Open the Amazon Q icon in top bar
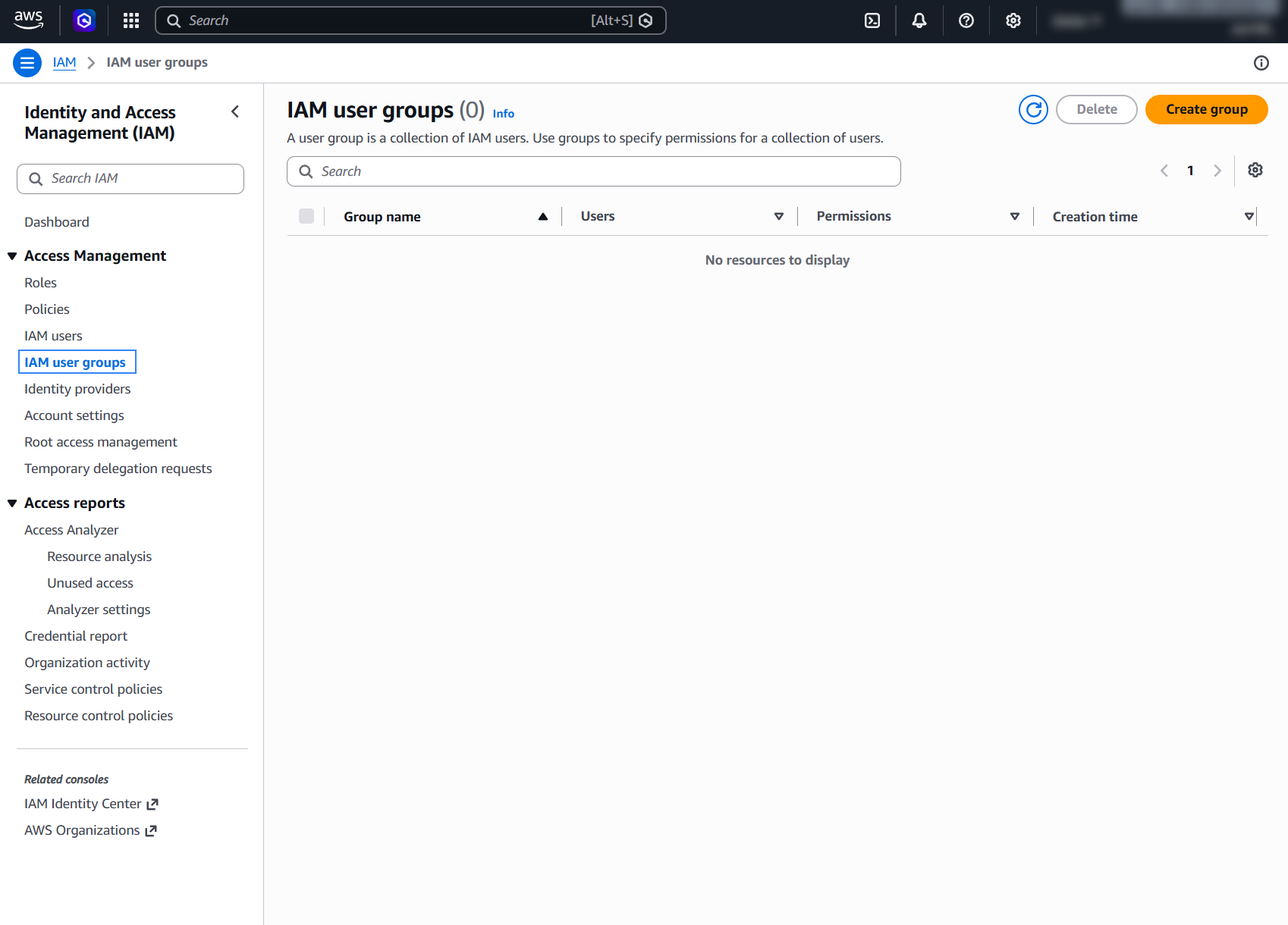The width and height of the screenshot is (1288, 925). (x=84, y=20)
